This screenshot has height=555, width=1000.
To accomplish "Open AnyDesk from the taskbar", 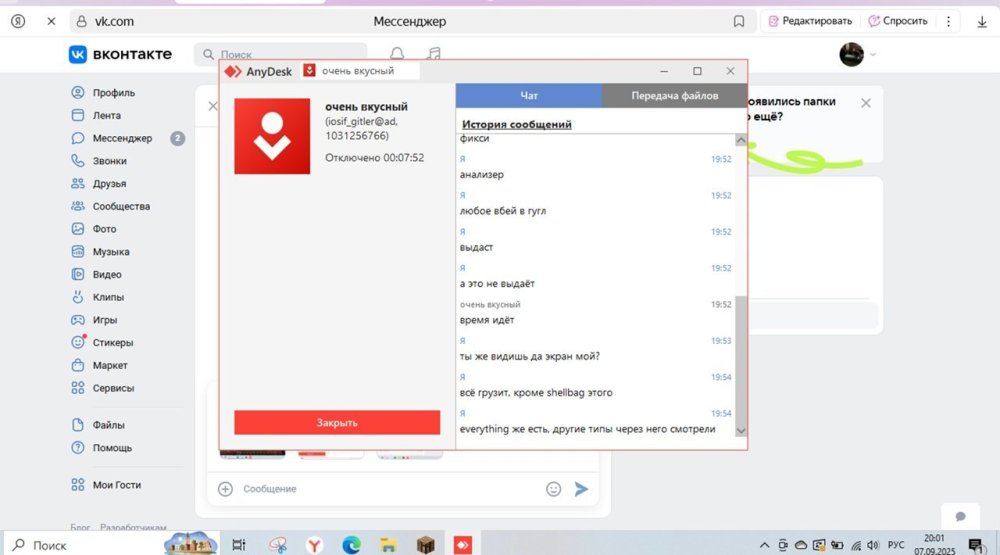I will 462,545.
